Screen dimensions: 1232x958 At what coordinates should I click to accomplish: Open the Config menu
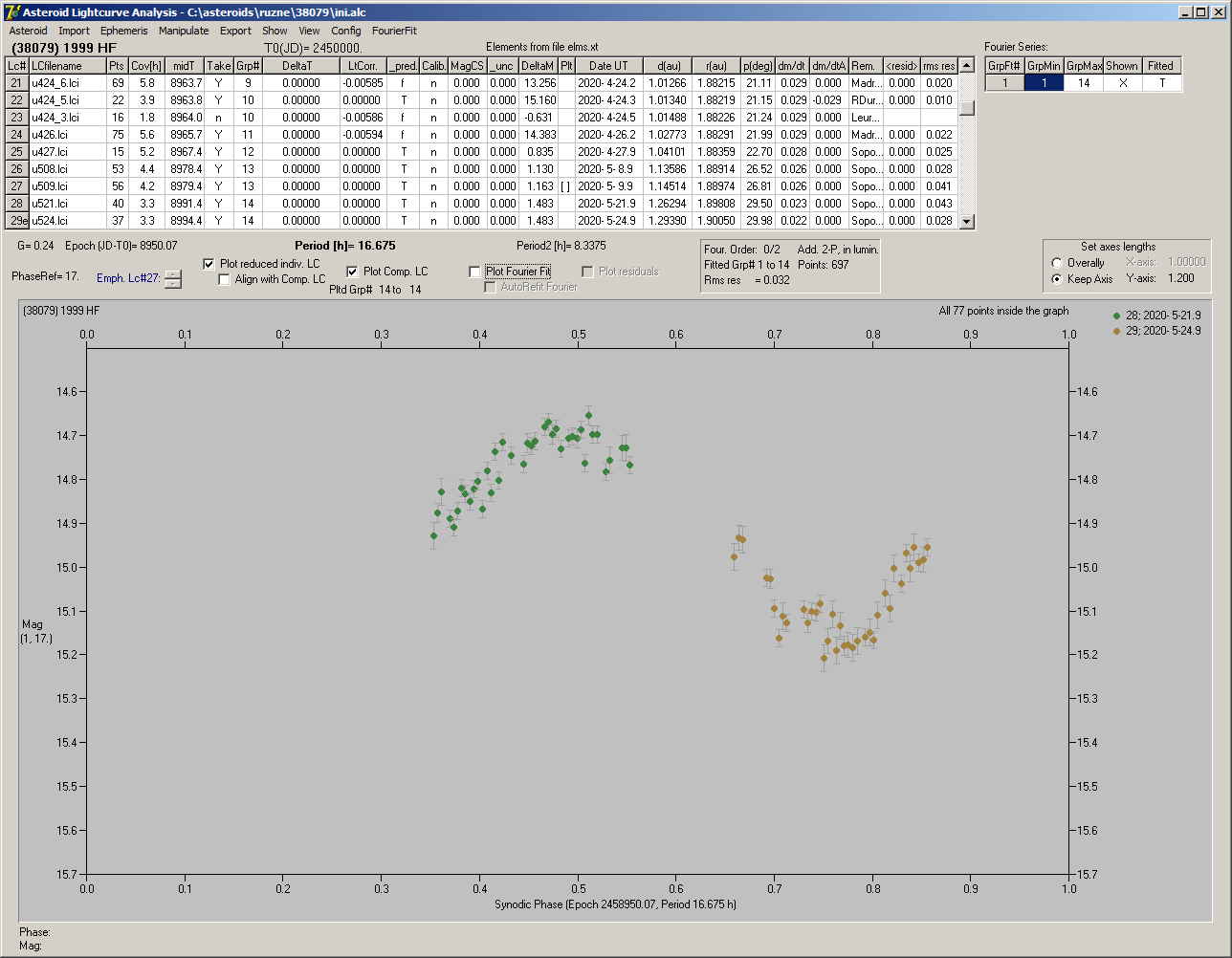(346, 31)
